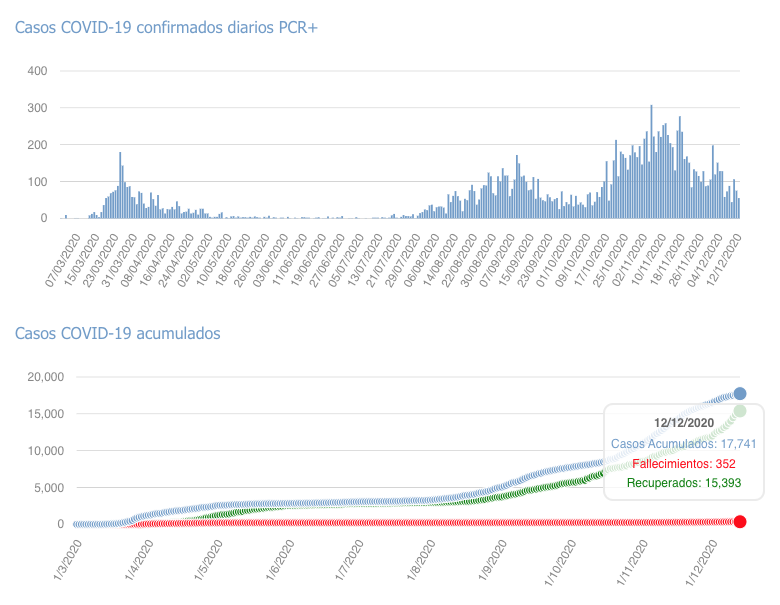
Task: Select the 'Casos COVID-19 confirmados diarios PCR+' title
Action: pos(166,27)
